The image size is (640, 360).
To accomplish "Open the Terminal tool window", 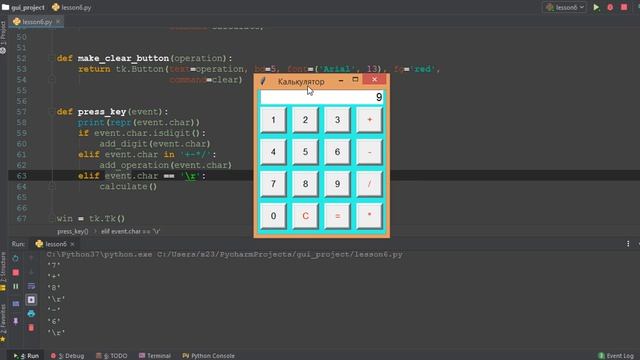I will pos(155,356).
